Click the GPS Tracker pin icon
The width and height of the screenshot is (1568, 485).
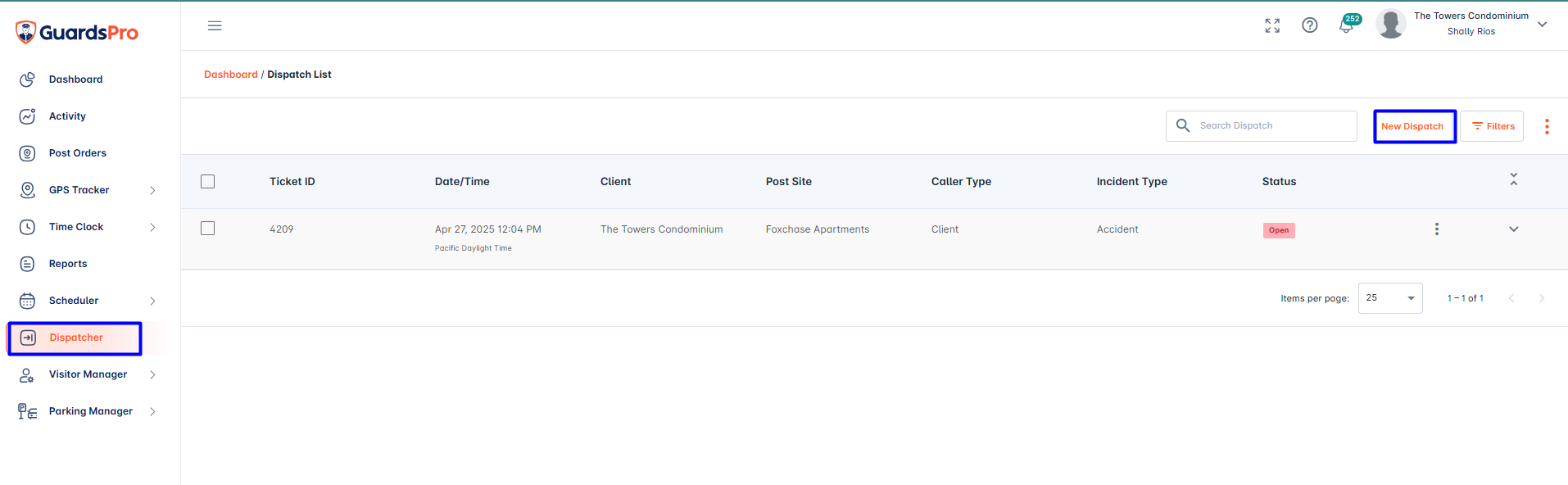(27, 190)
